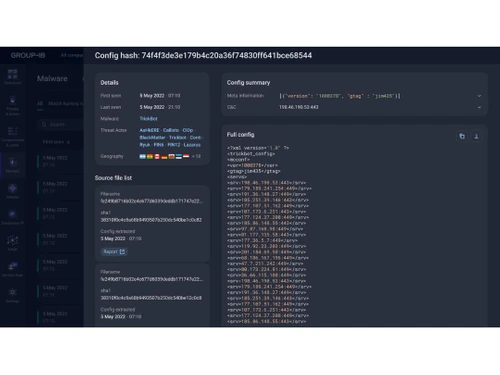Copy the full config to clipboard
This screenshot has height=375, width=500.
[x=462, y=136]
